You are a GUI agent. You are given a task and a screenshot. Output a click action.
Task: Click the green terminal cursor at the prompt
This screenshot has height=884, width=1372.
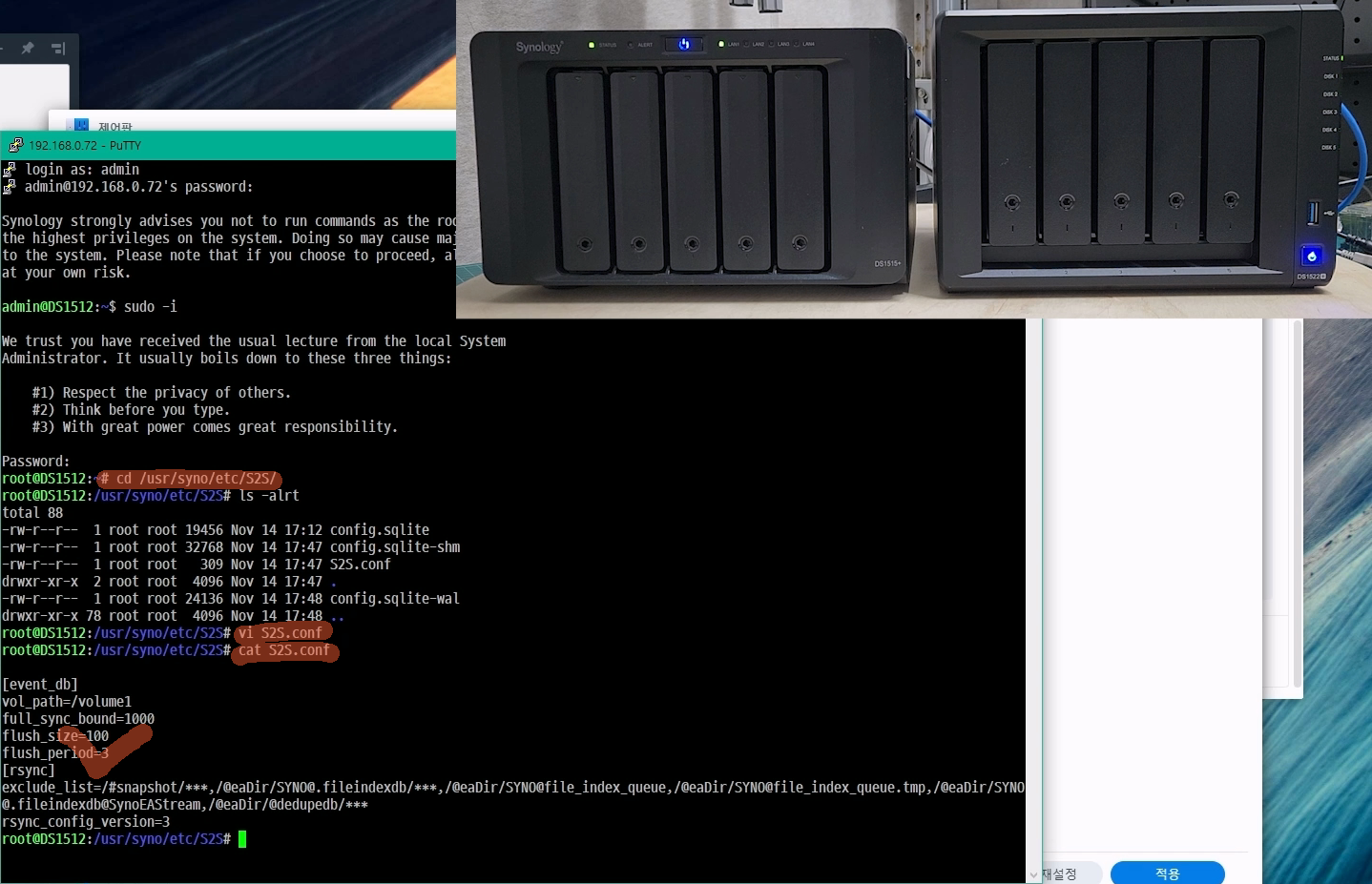(242, 839)
